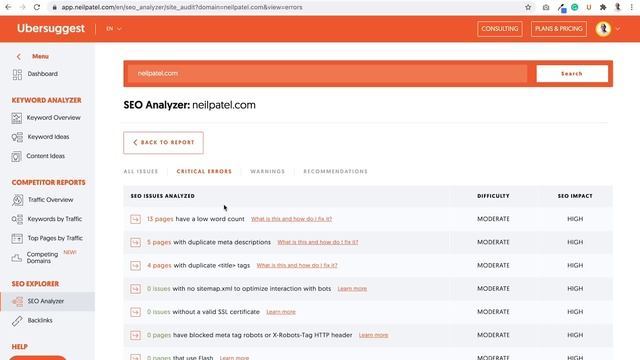Click the neilpatel.com domain search field
This screenshot has height=360, width=640.
tap(327, 73)
